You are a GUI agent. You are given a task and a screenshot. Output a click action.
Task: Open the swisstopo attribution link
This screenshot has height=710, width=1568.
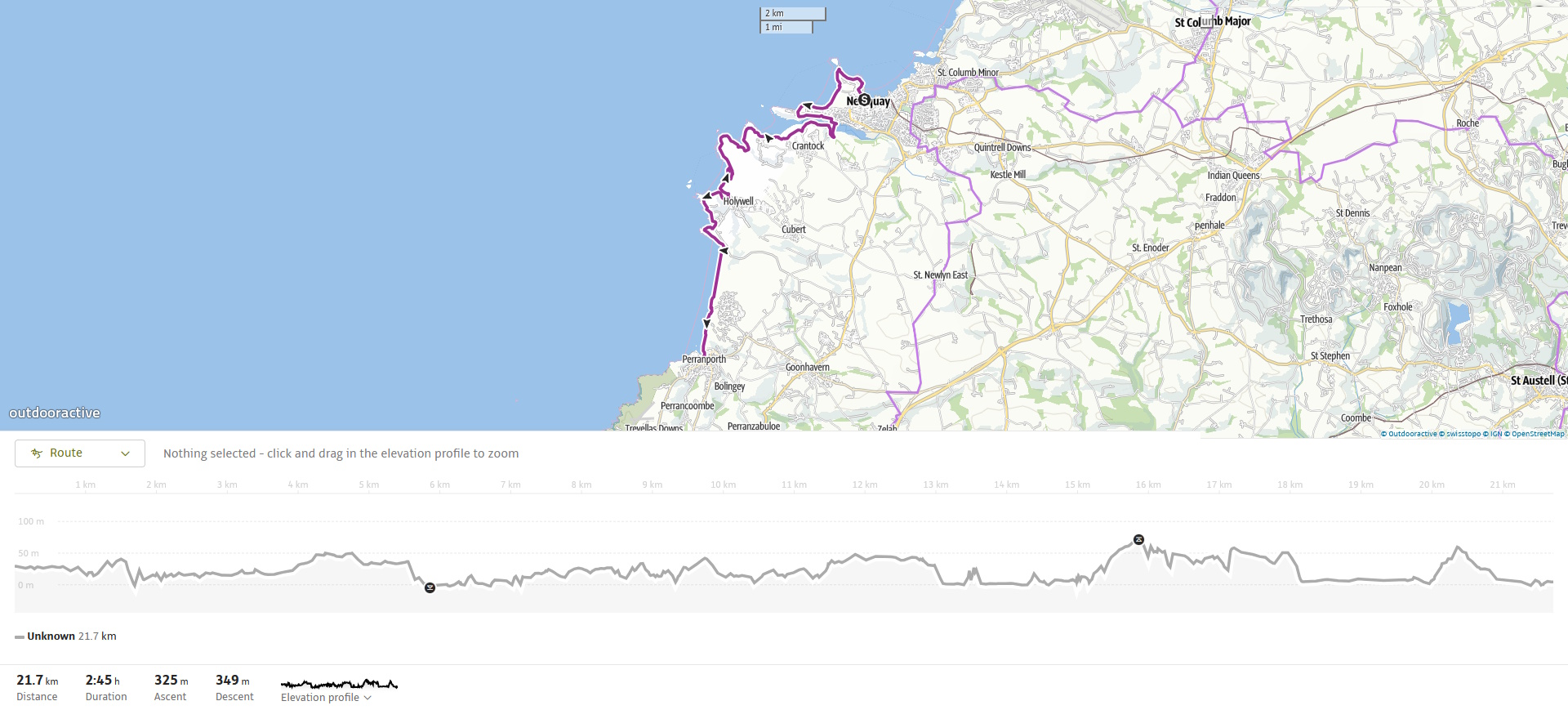point(1460,434)
